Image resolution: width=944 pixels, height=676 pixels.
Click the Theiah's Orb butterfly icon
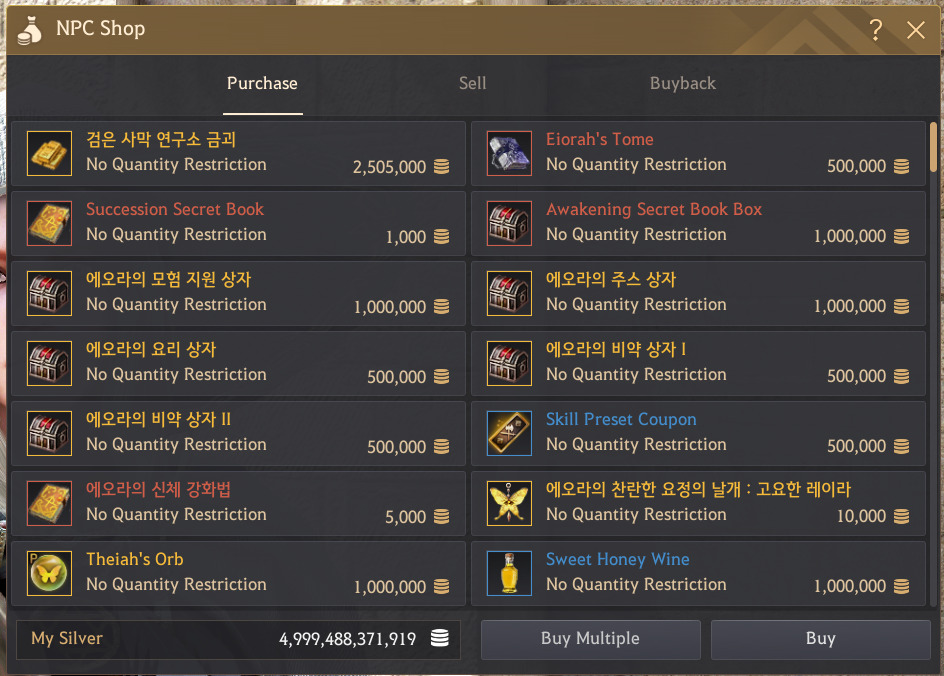coord(49,573)
